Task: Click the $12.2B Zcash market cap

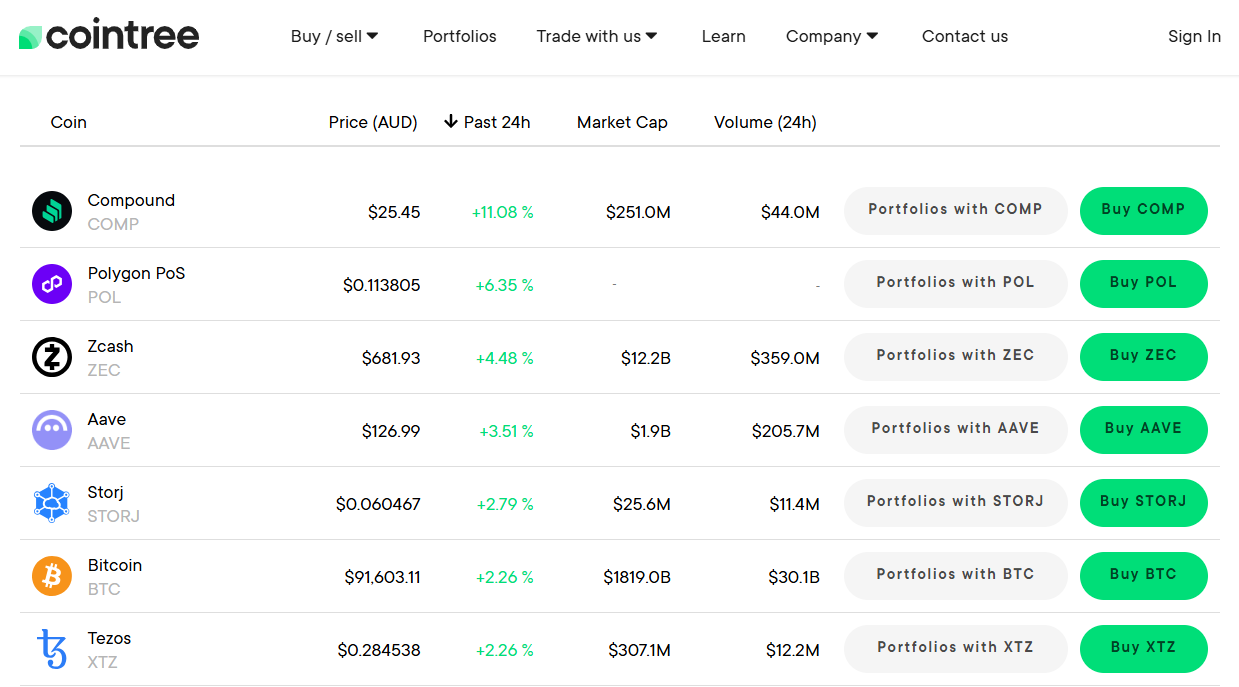Action: click(x=645, y=358)
